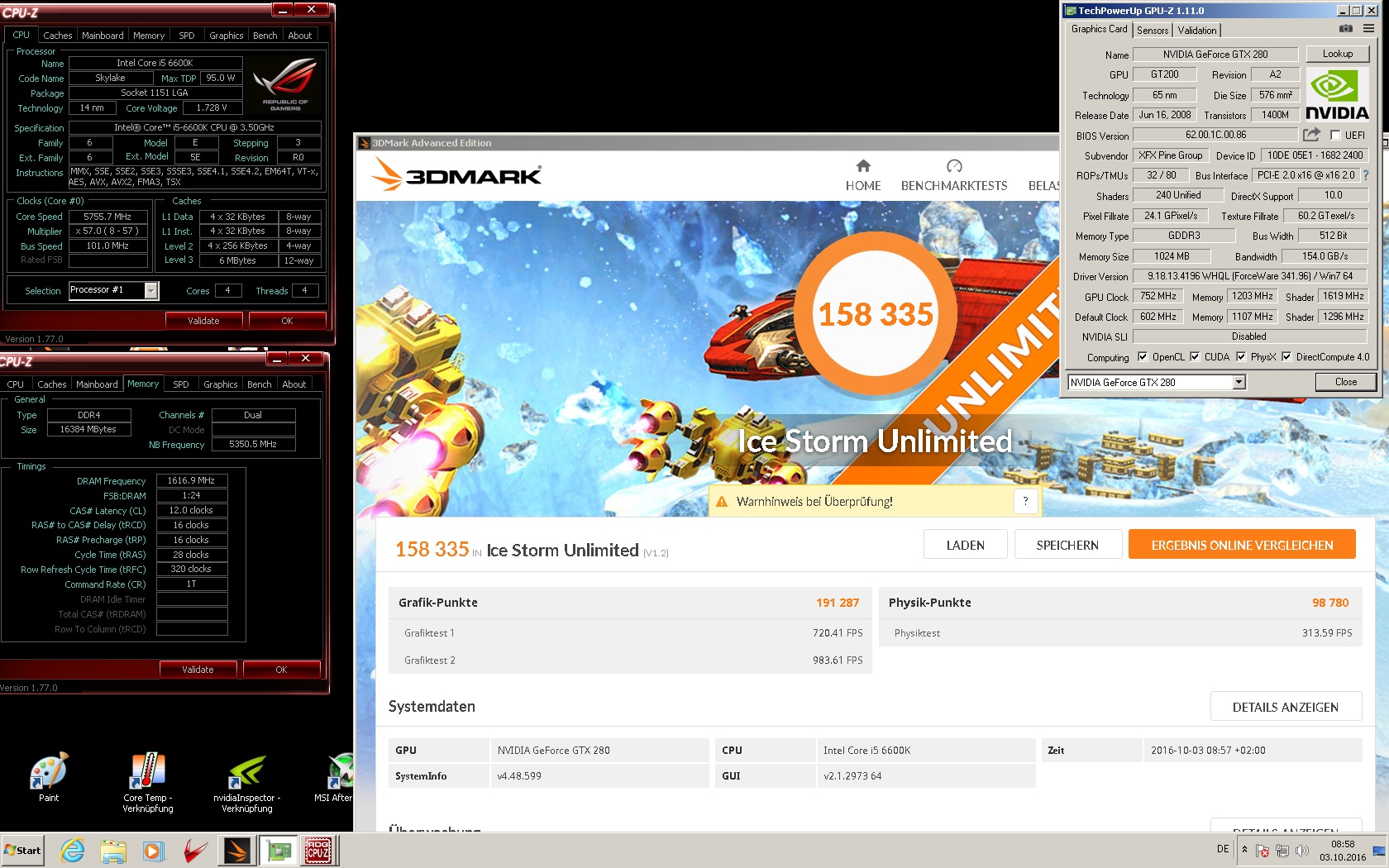Click DETAILS ANZEIGEN next to Systemdaten
The image size is (1389, 868).
[x=1286, y=707]
